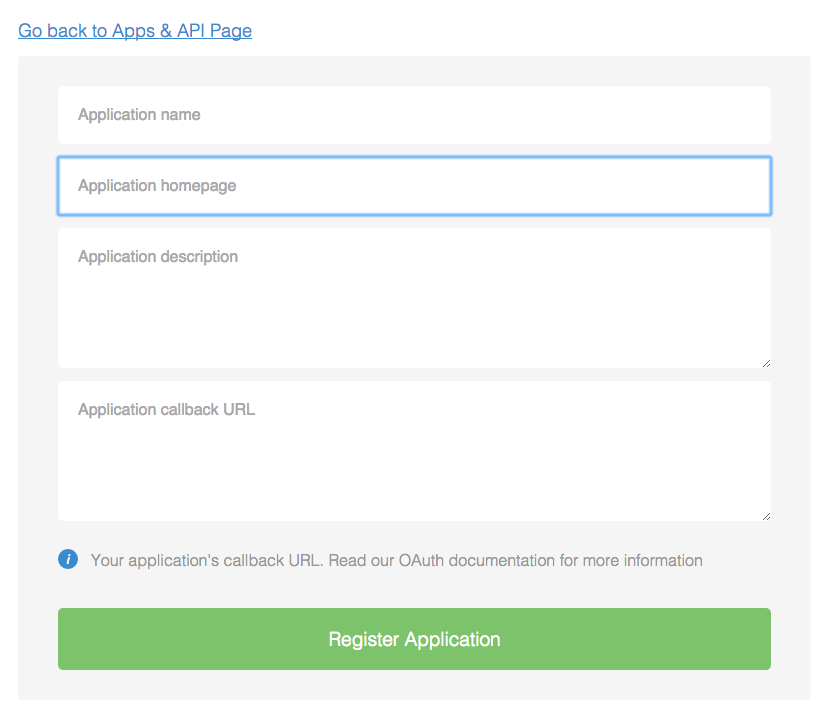Click the blue info icon

pos(68,559)
